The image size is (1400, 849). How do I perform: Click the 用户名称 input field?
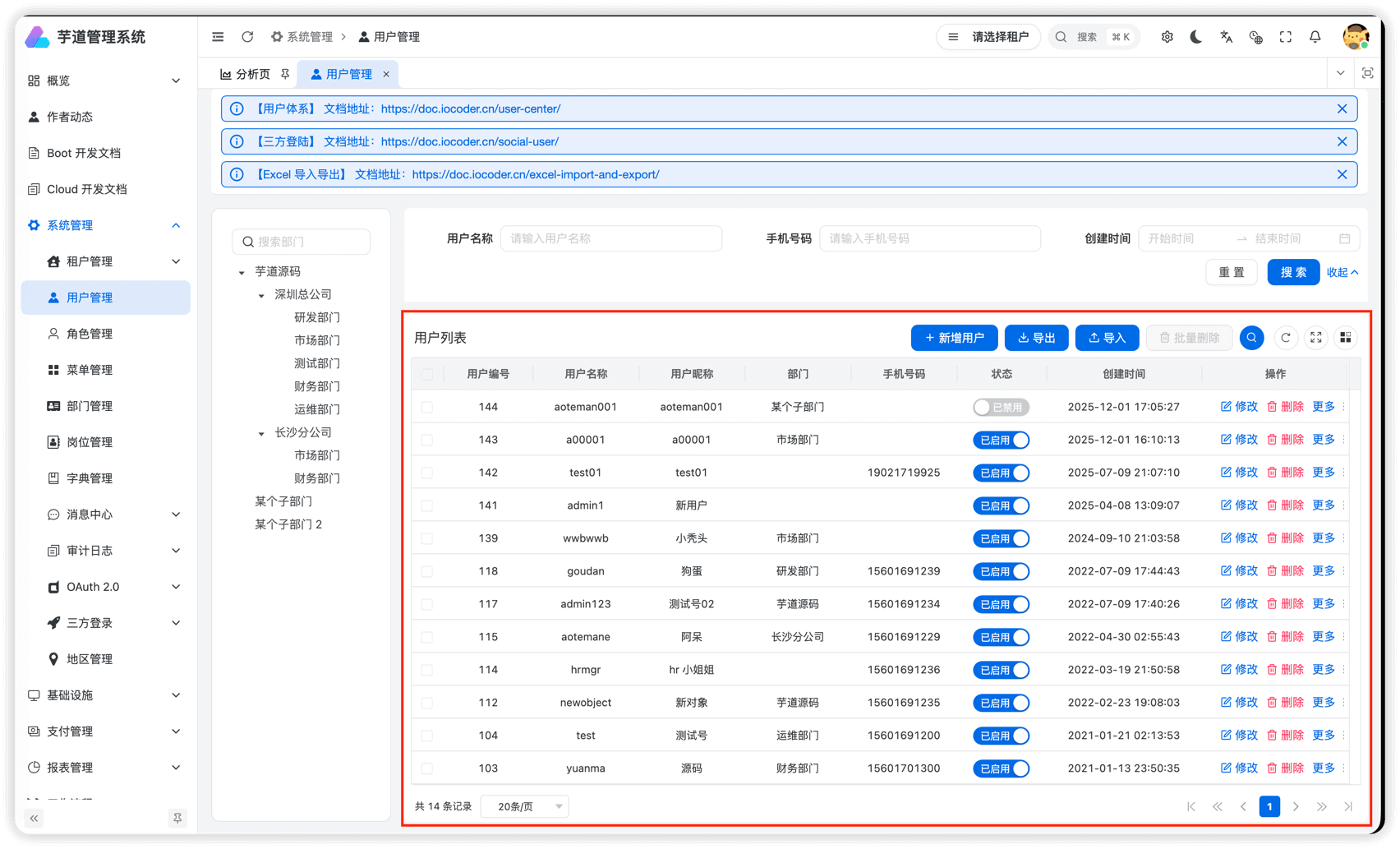pyautogui.click(x=611, y=238)
